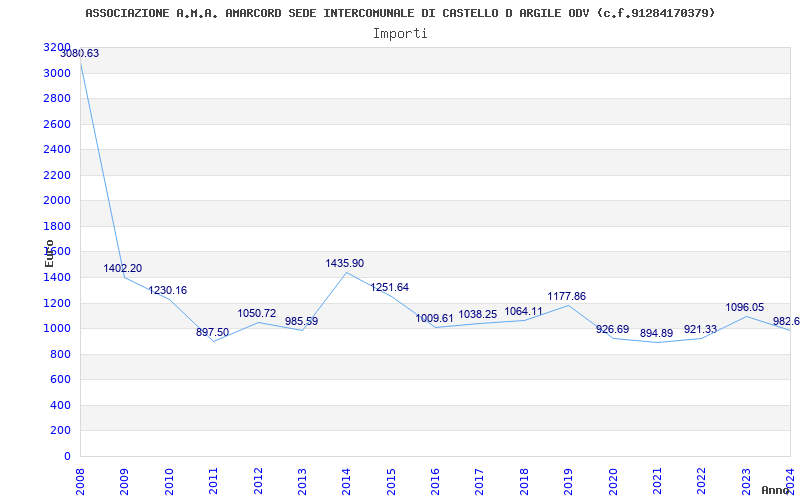This screenshot has width=800, height=500.
Task: Click the 1435.90 peak label for 2014
Action: pyautogui.click(x=345, y=263)
